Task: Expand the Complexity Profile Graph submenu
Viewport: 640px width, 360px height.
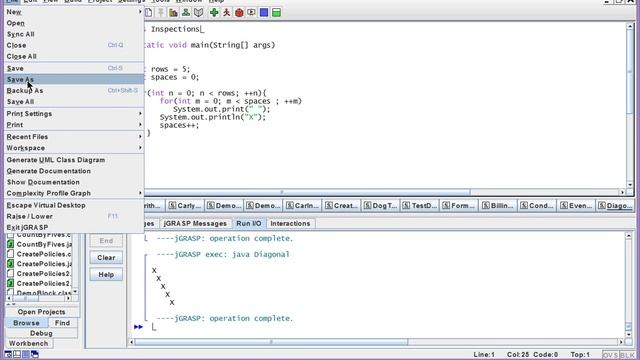Action: (x=140, y=193)
